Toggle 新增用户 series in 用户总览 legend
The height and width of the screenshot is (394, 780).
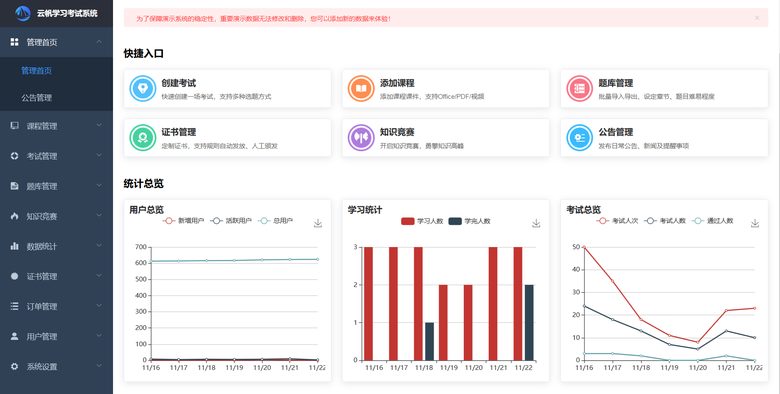click(x=183, y=221)
